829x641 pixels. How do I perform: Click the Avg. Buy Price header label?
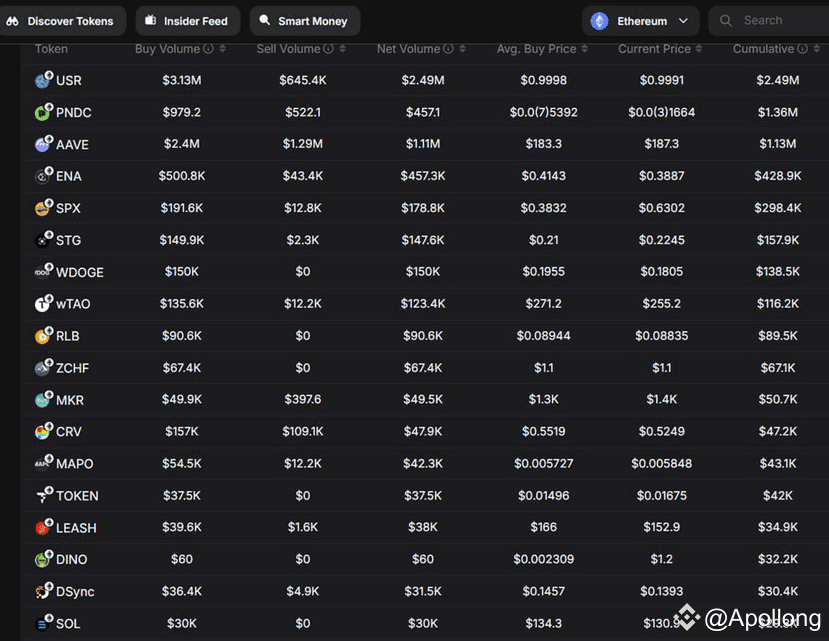point(536,49)
